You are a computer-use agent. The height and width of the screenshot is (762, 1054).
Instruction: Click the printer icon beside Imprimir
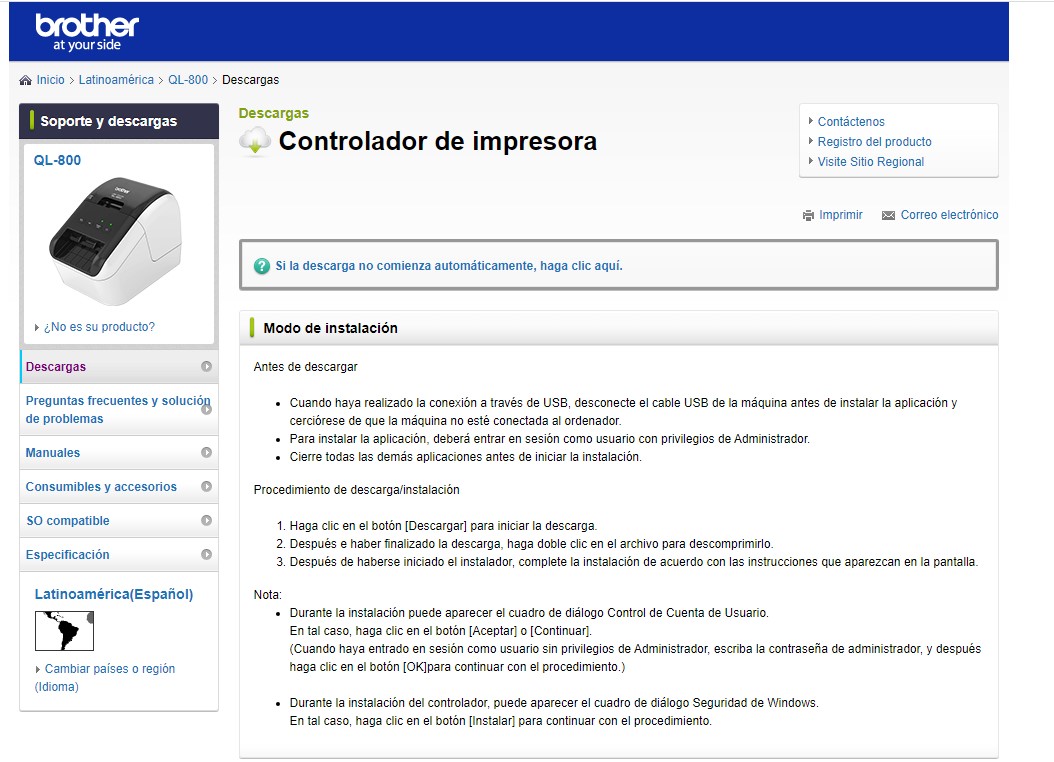click(808, 216)
